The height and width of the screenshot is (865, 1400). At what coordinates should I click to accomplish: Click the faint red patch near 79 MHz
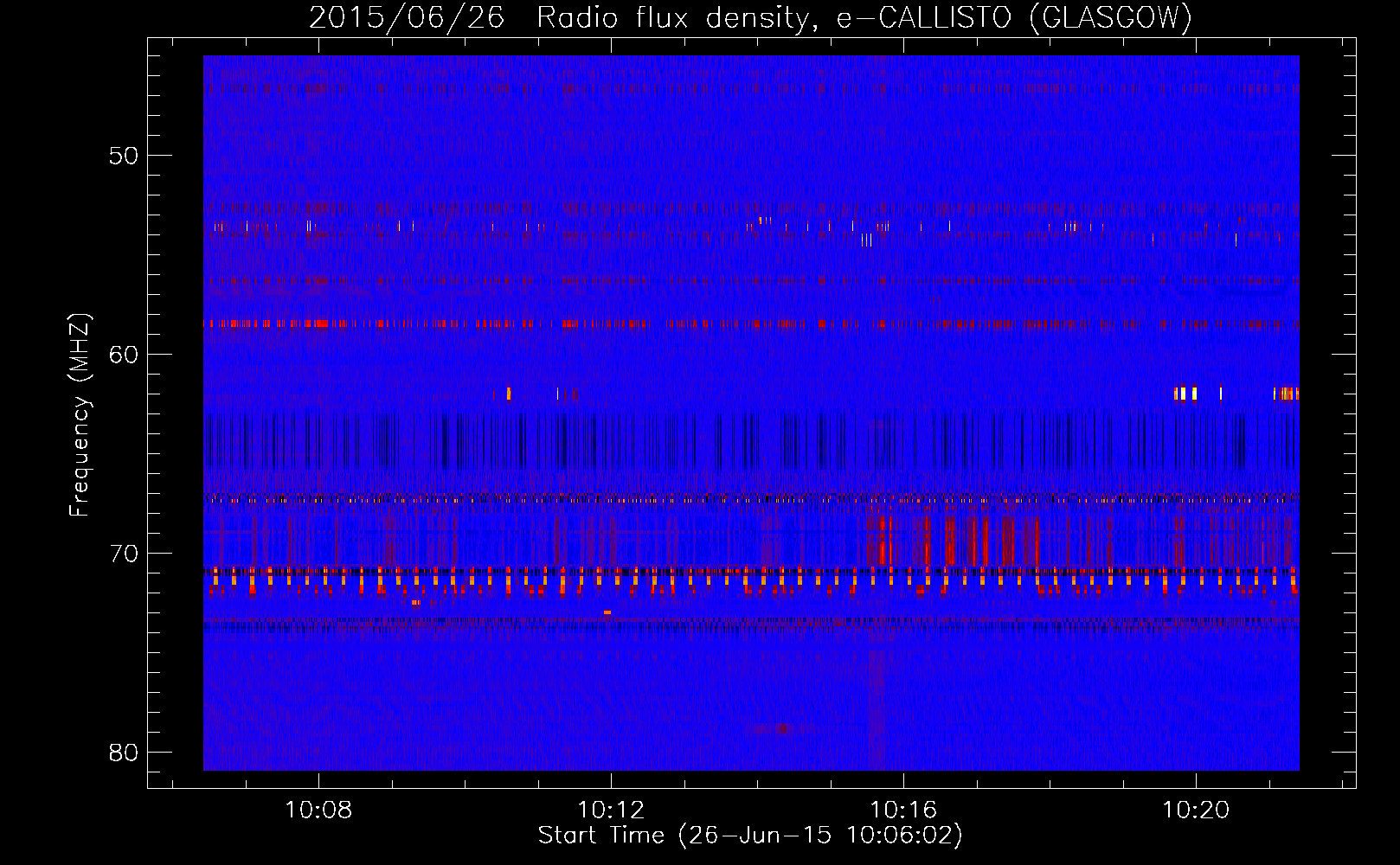(x=782, y=728)
